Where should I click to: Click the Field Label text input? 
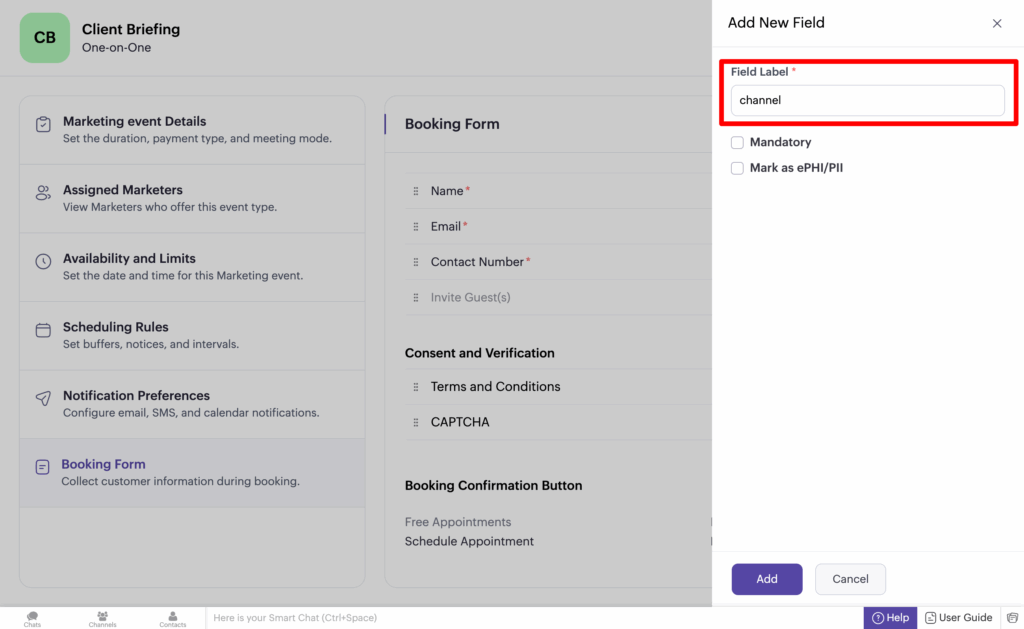point(867,100)
